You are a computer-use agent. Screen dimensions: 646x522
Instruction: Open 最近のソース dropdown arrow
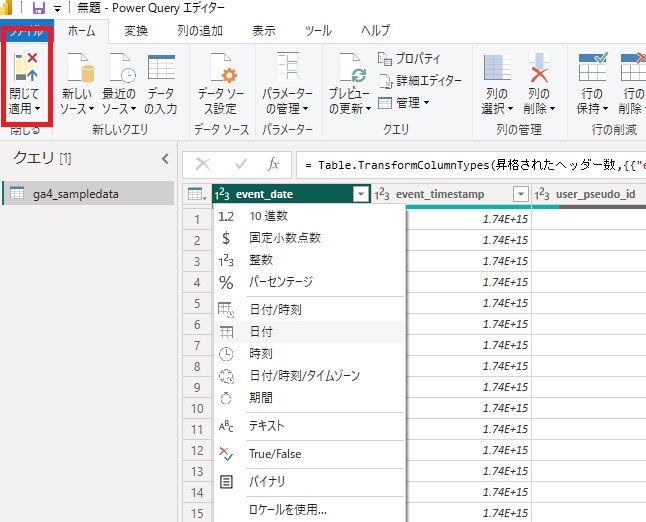click(133, 109)
